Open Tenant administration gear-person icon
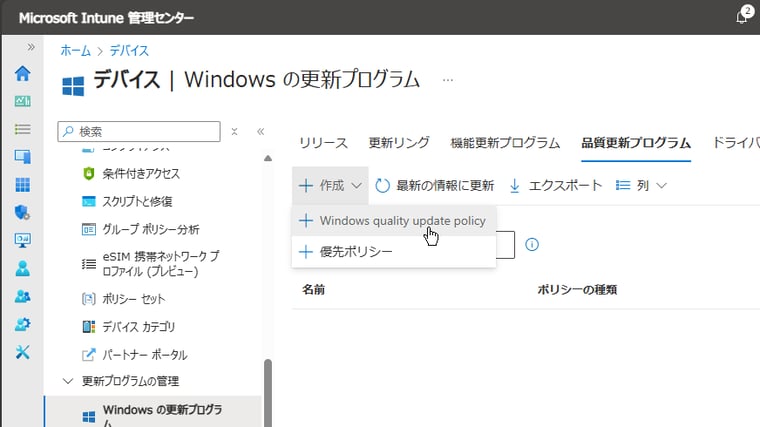Image resolution: width=760 pixels, height=427 pixels. click(22, 324)
